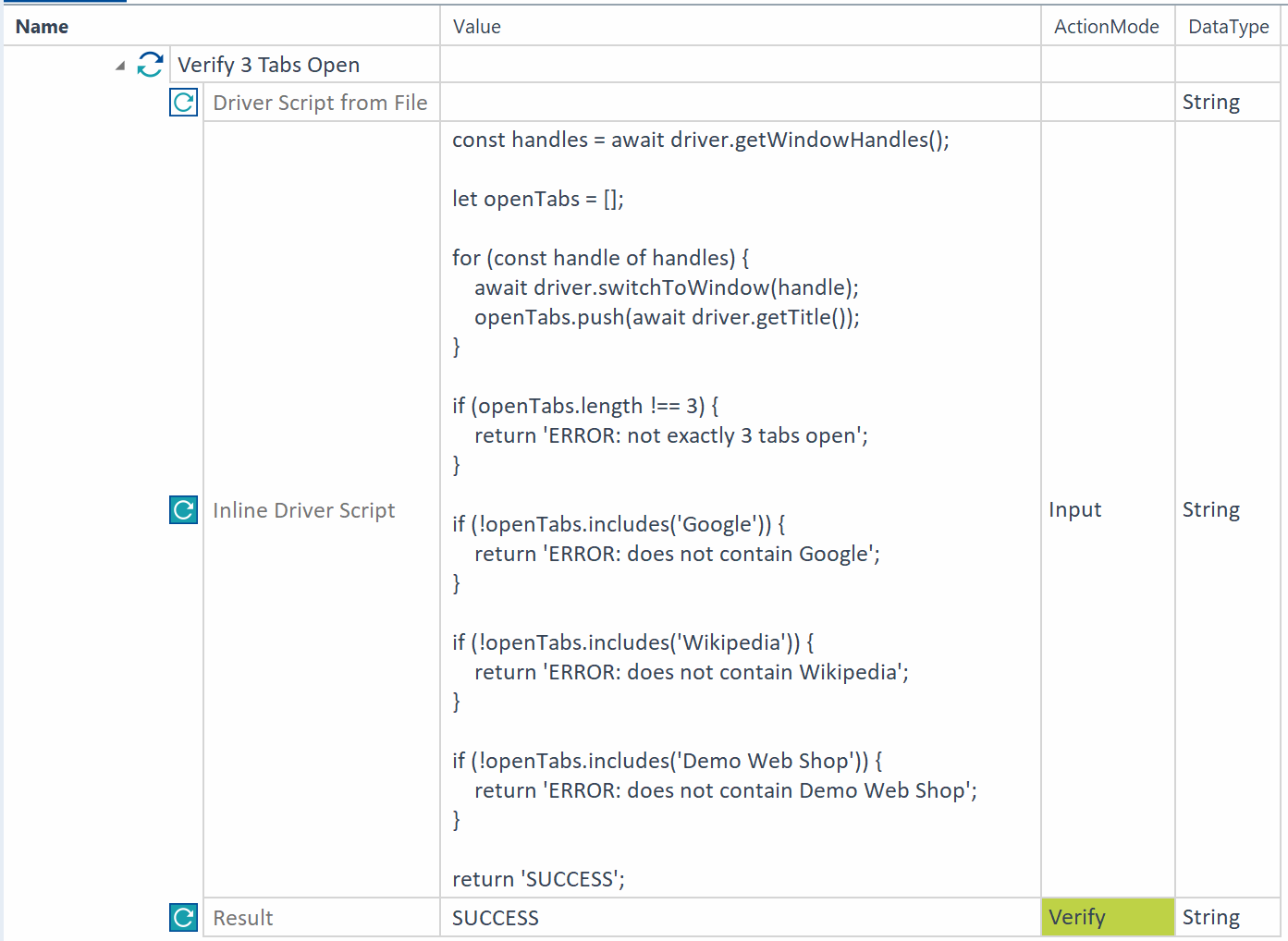Open the green Verify ActionMode cell

coord(1107,917)
